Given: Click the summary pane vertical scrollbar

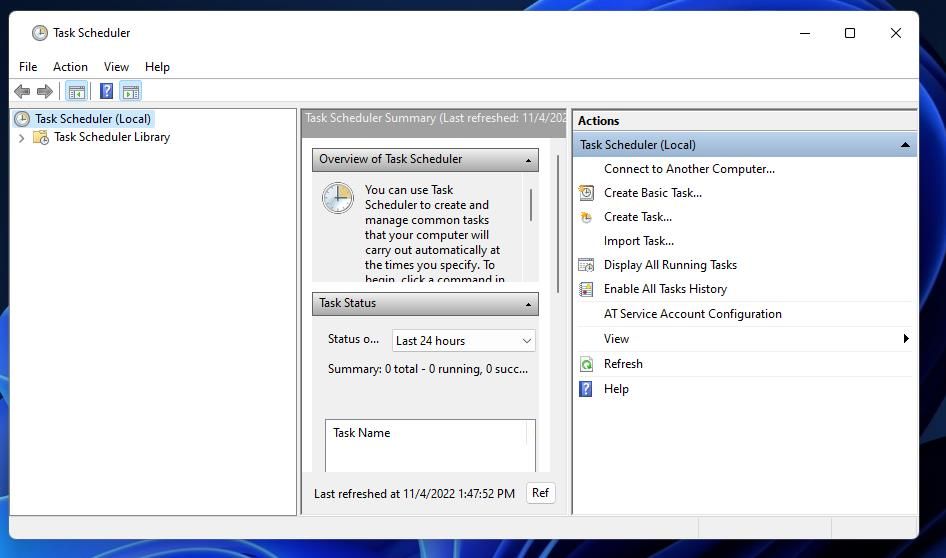Looking at the screenshot, I should [x=558, y=224].
